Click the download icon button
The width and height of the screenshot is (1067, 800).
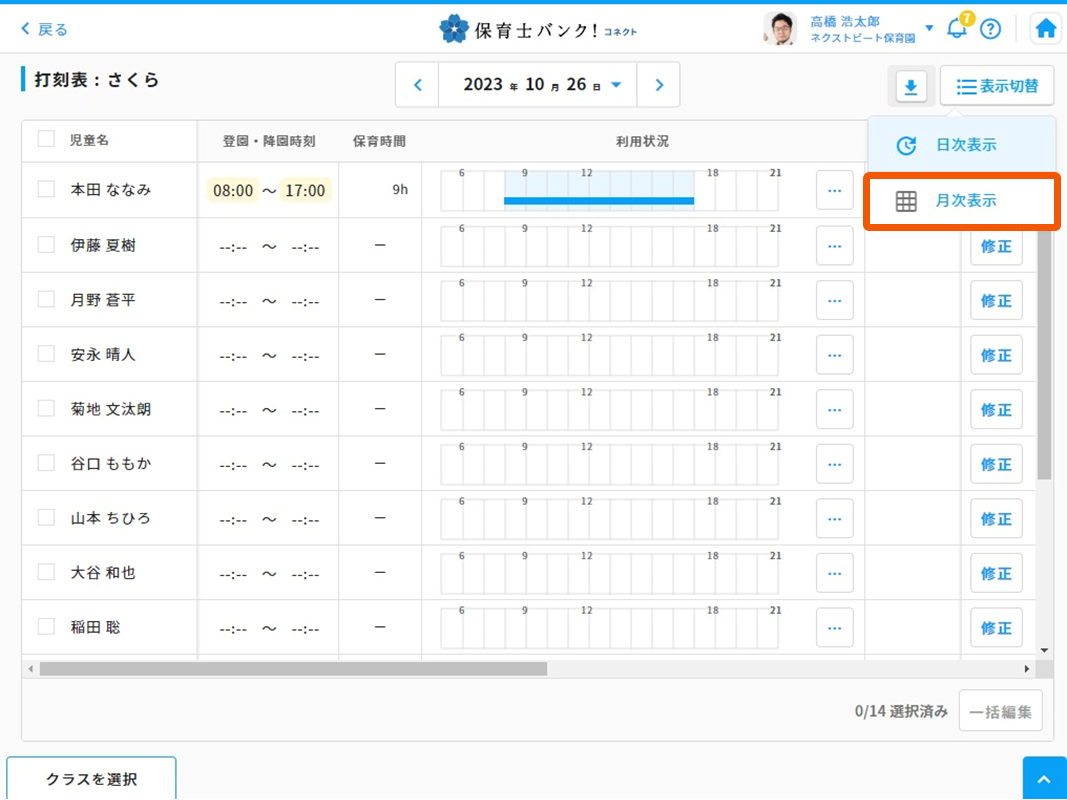[x=910, y=87]
